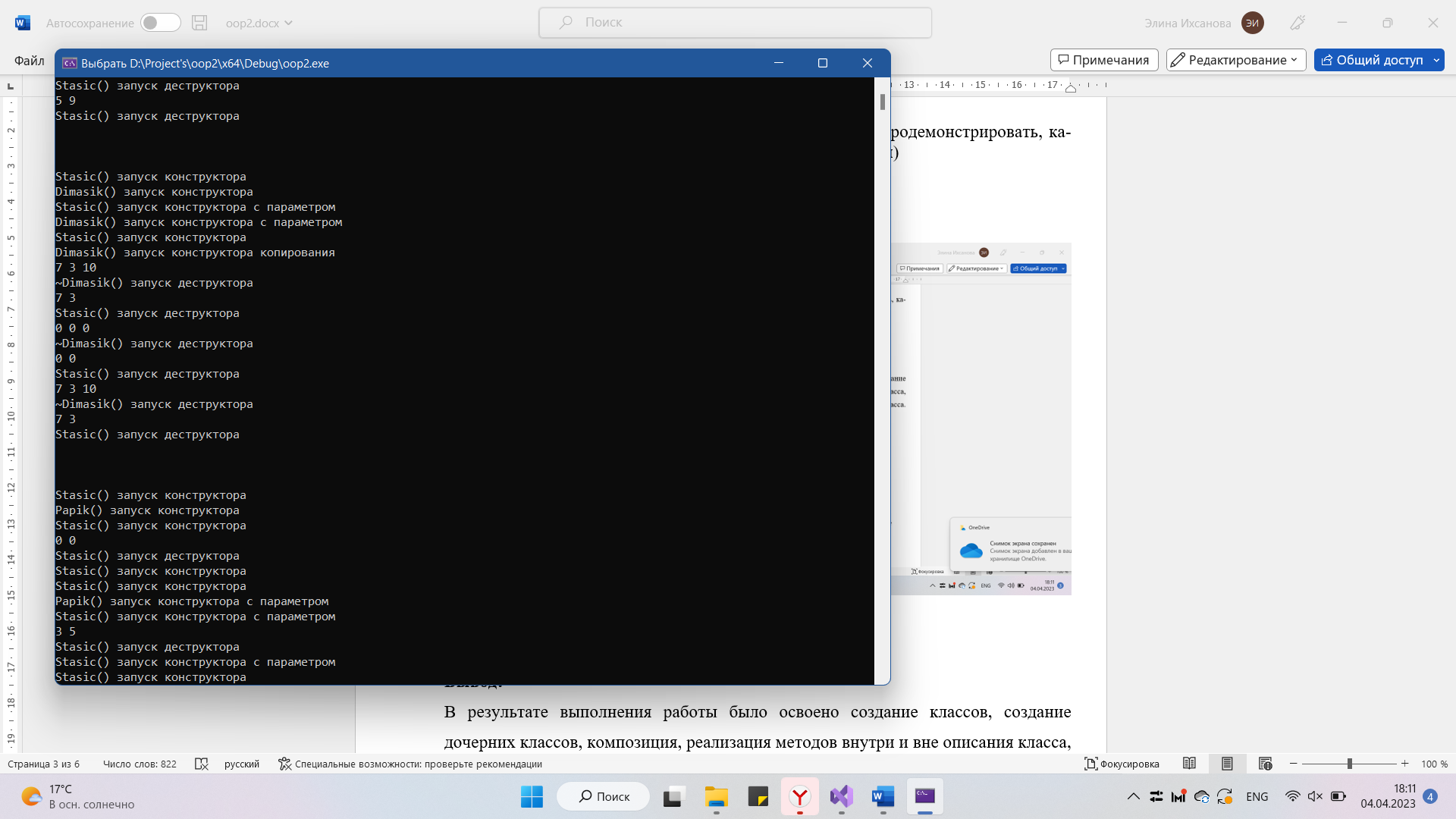Click Число слов: 822 in status bar
The width and height of the screenshot is (1456, 819).
tap(140, 764)
